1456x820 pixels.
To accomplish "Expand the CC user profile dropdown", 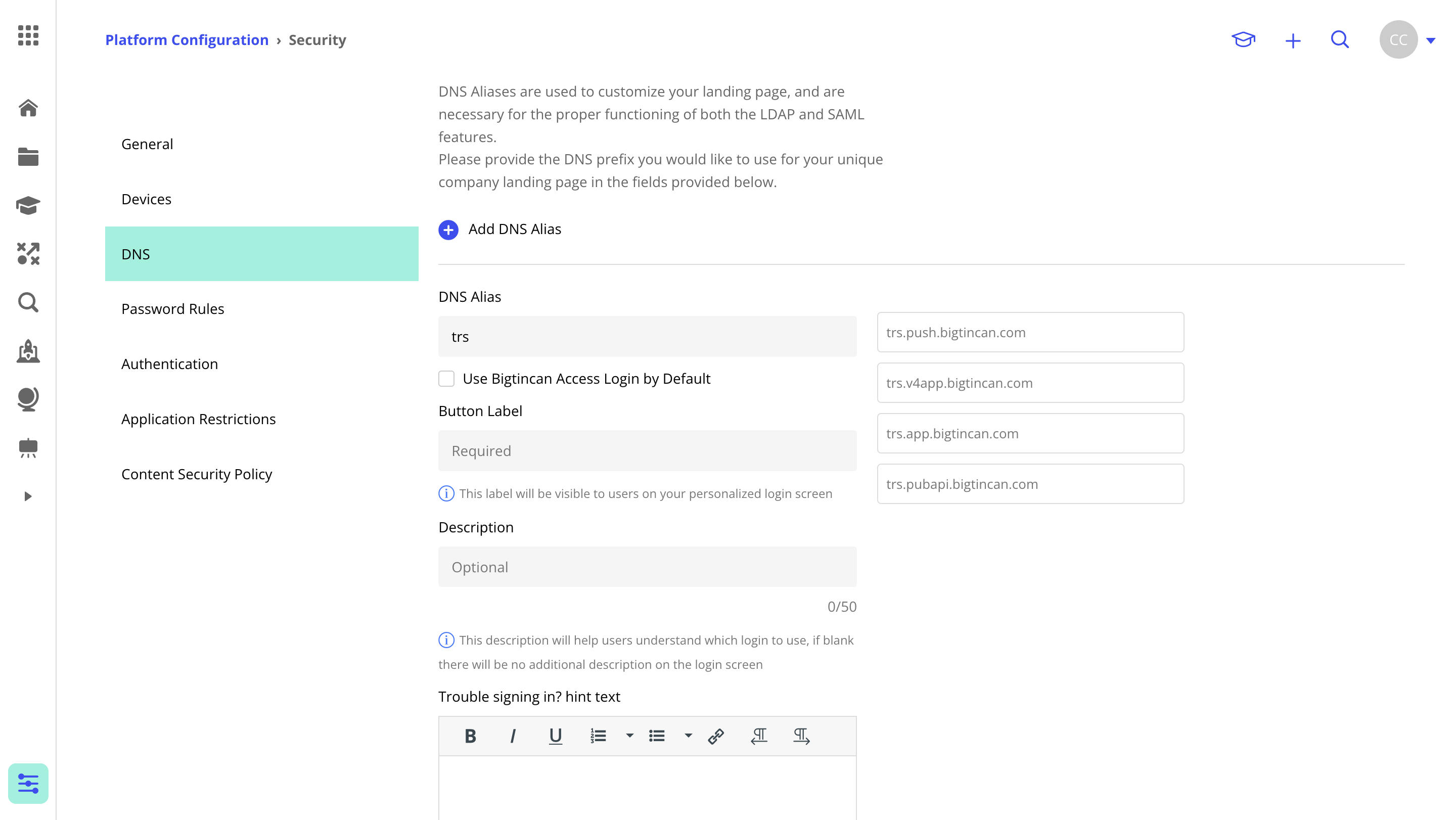I will 1431,40.
